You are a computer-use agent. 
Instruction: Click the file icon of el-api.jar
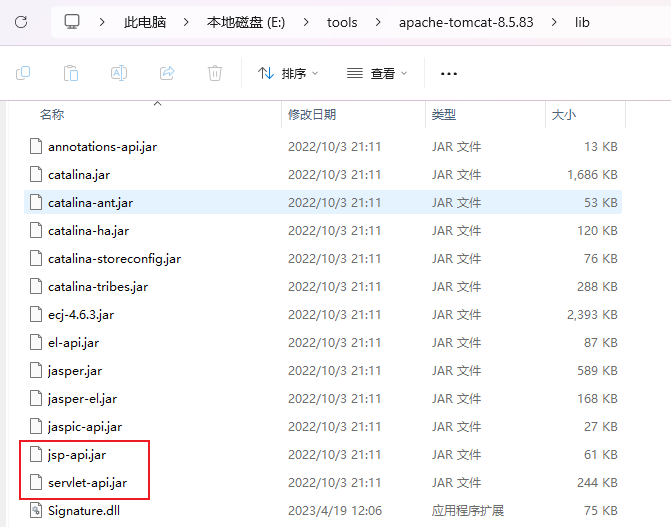36,342
